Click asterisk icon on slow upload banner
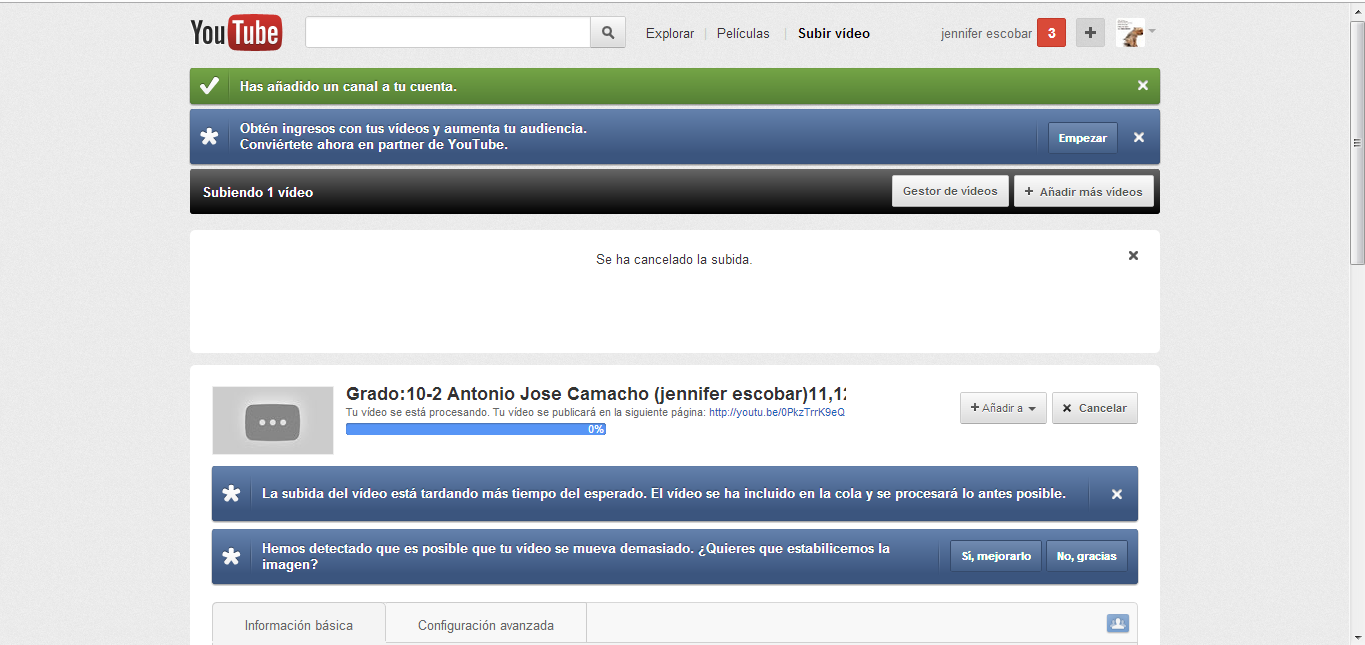This screenshot has height=645, width=1365. click(231, 494)
